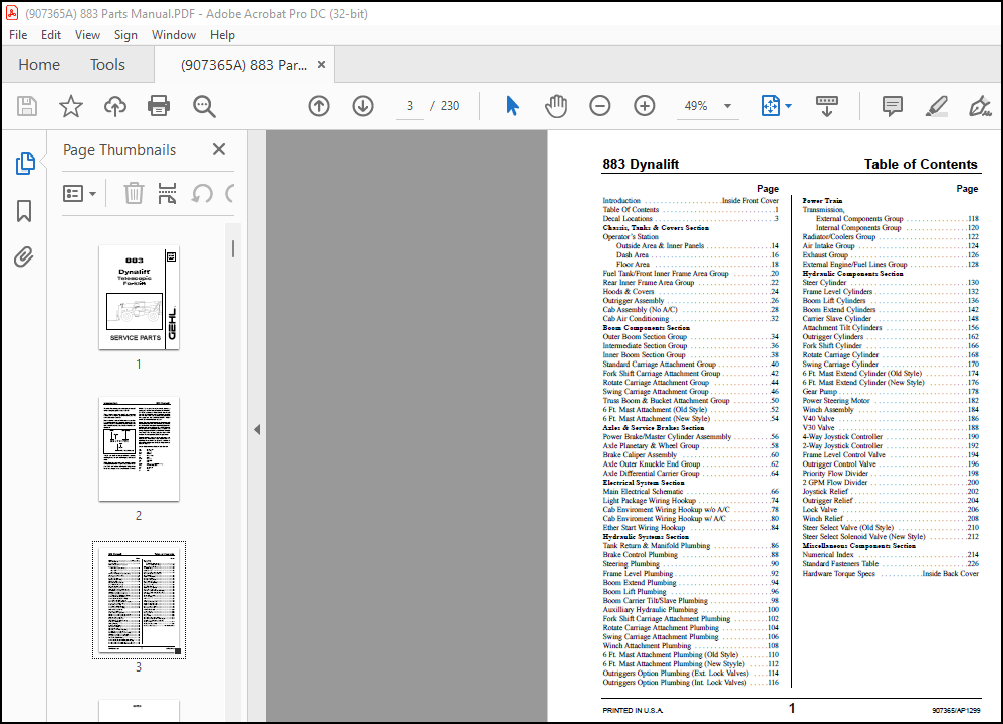Click 'Decal Locations' contents entry

tap(690, 219)
